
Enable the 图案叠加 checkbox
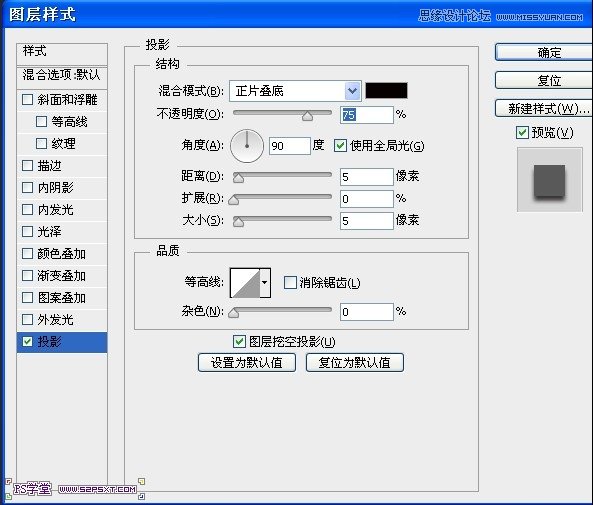(x=28, y=298)
